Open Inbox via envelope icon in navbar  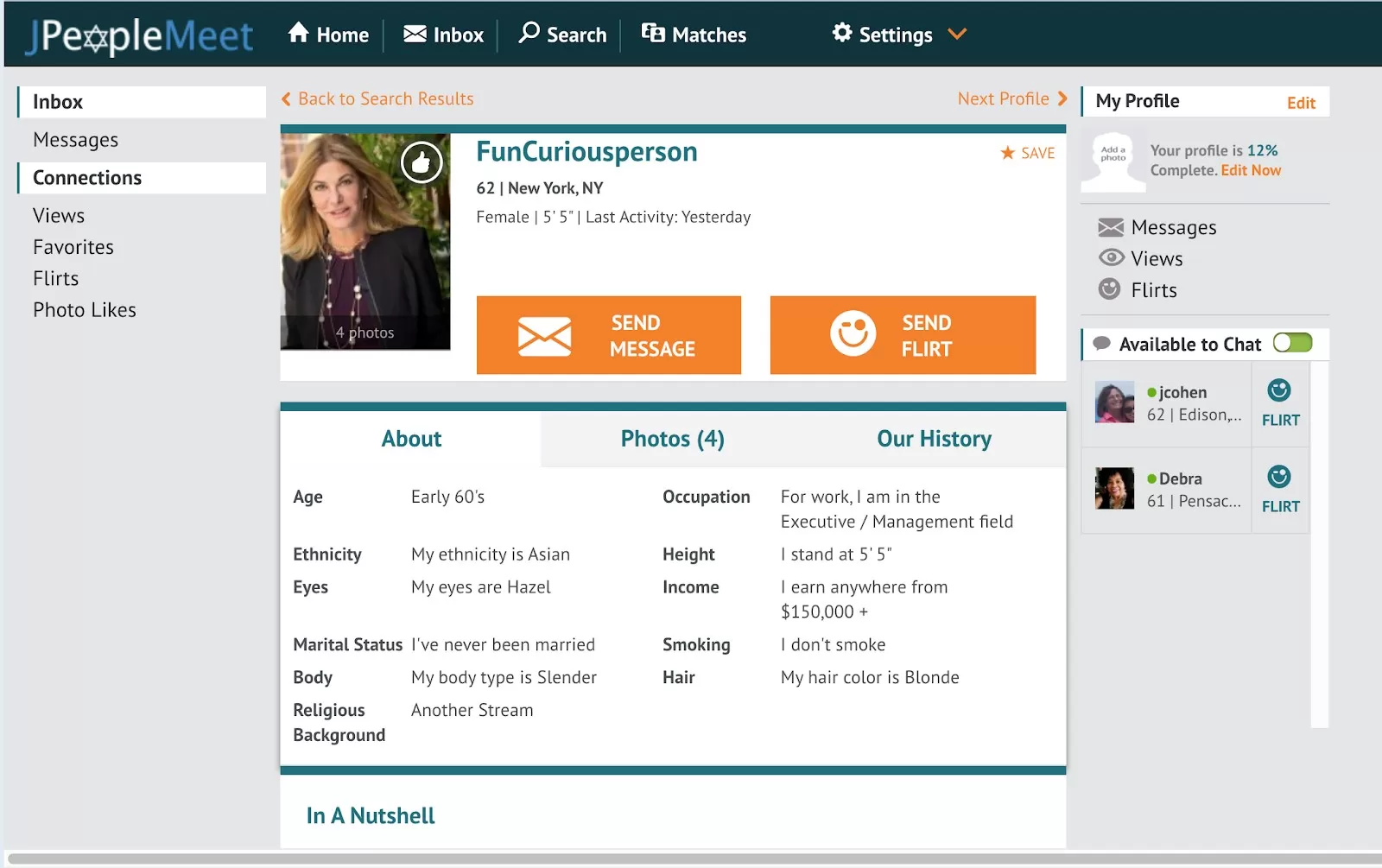pyautogui.click(x=415, y=35)
